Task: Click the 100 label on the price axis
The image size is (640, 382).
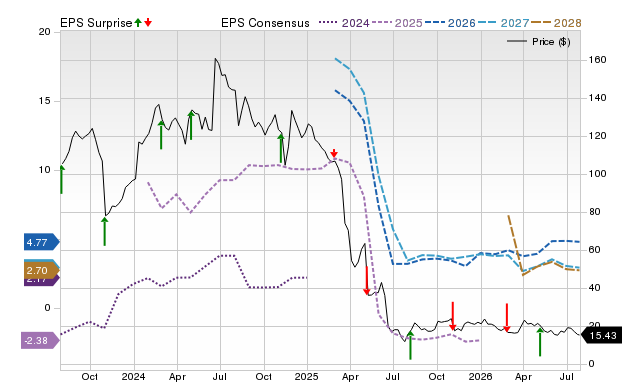Action: pos(597,174)
